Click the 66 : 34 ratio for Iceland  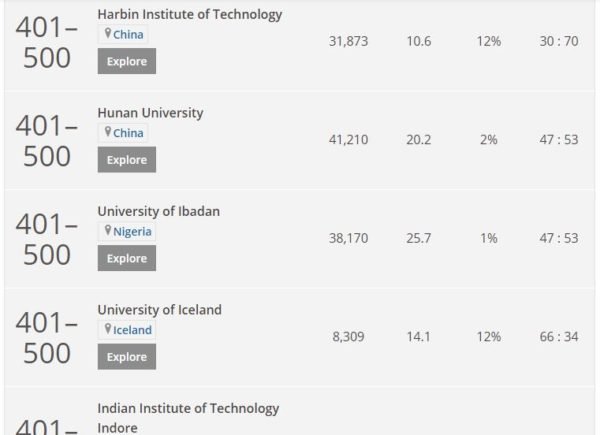559,337
